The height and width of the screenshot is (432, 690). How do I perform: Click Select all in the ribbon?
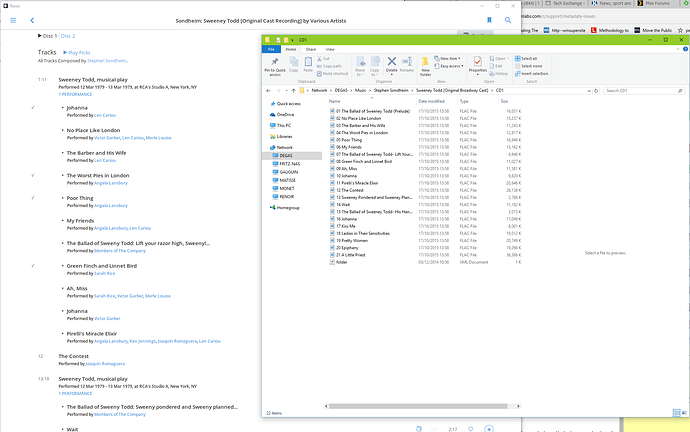click(526, 59)
